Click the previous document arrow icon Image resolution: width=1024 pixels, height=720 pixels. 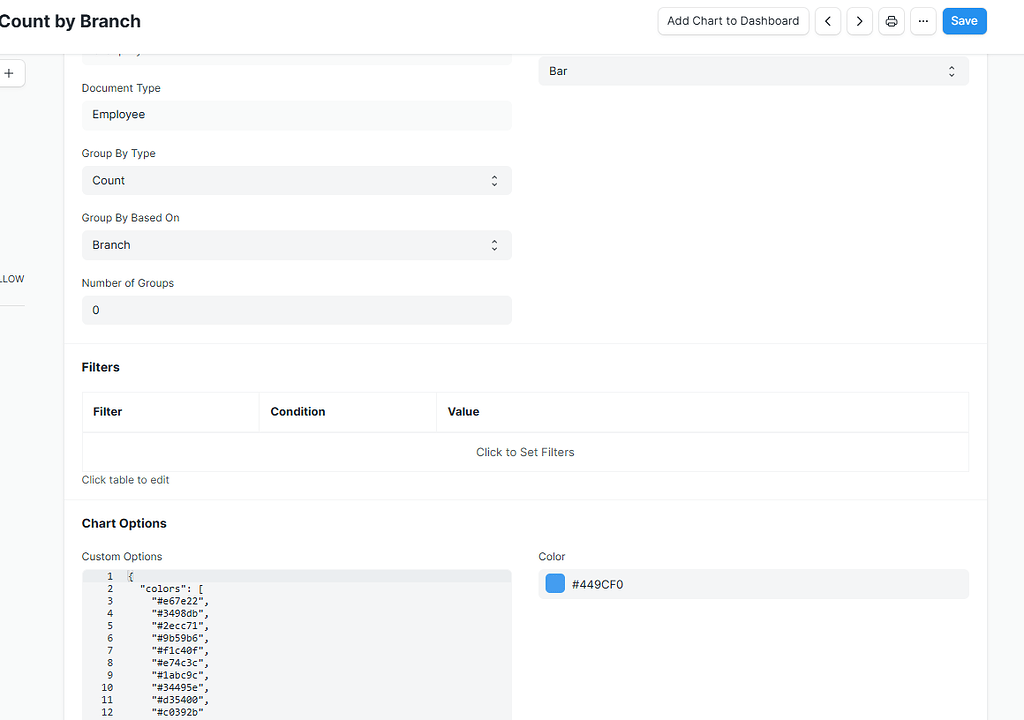(x=827, y=21)
